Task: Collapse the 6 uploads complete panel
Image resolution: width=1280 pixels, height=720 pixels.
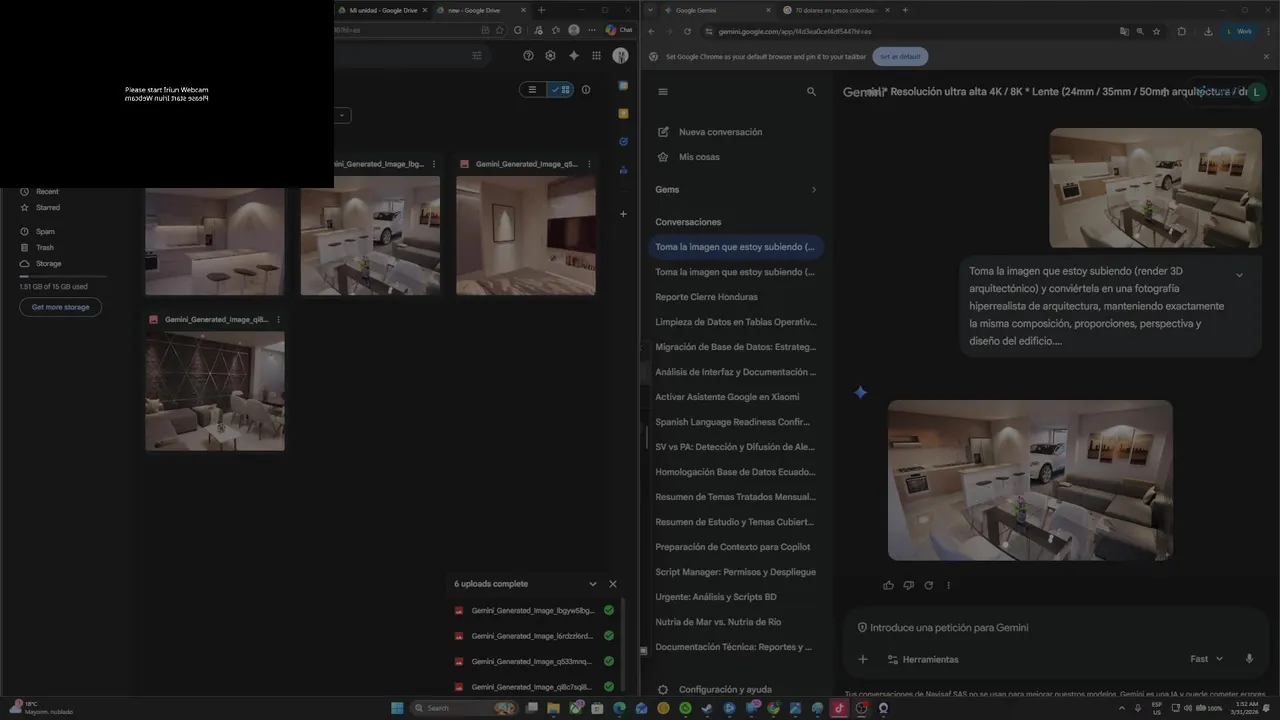Action: point(593,584)
